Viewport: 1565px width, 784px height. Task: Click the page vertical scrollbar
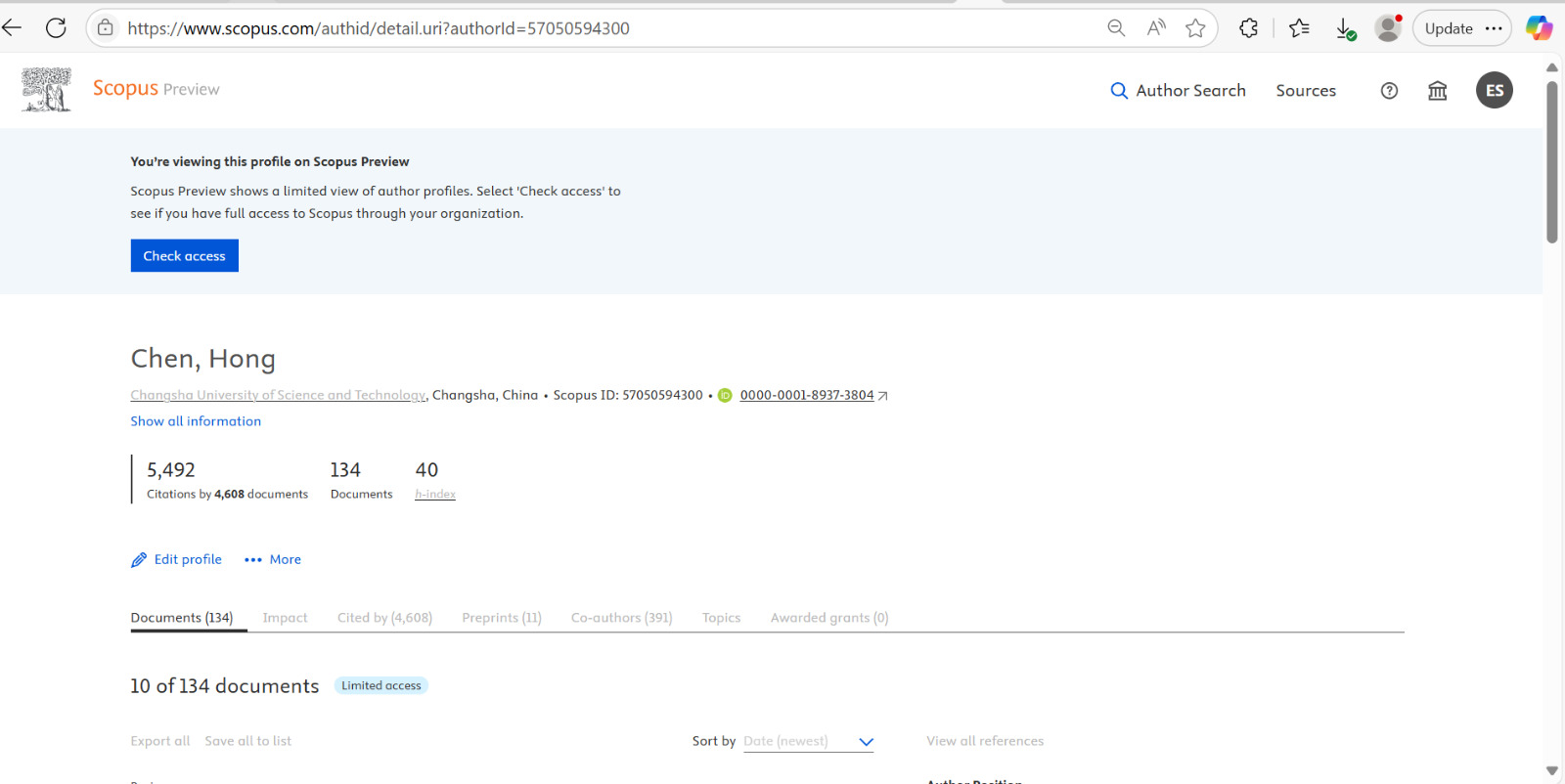(x=1551, y=162)
